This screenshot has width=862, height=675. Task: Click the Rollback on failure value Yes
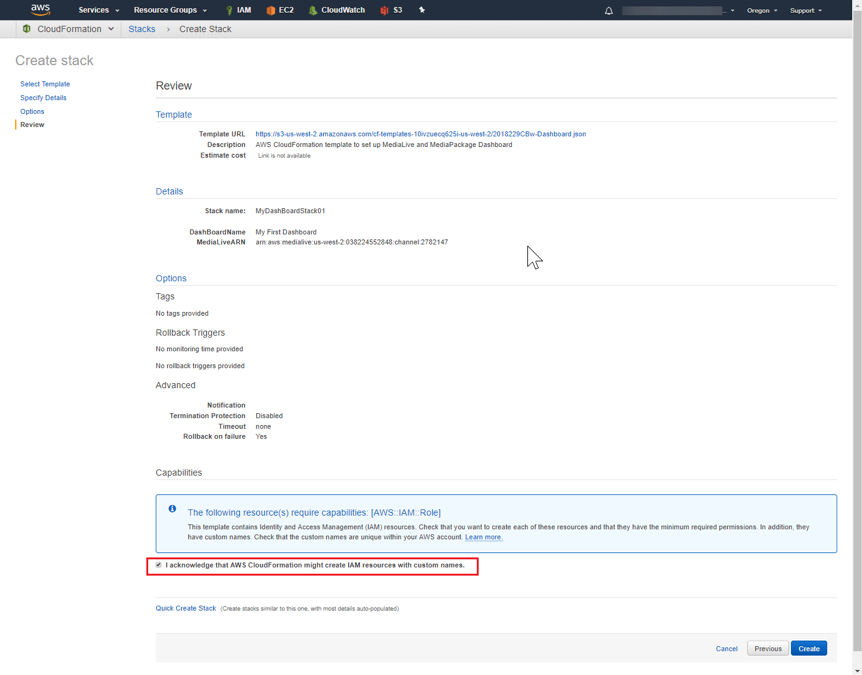pyautogui.click(x=261, y=436)
